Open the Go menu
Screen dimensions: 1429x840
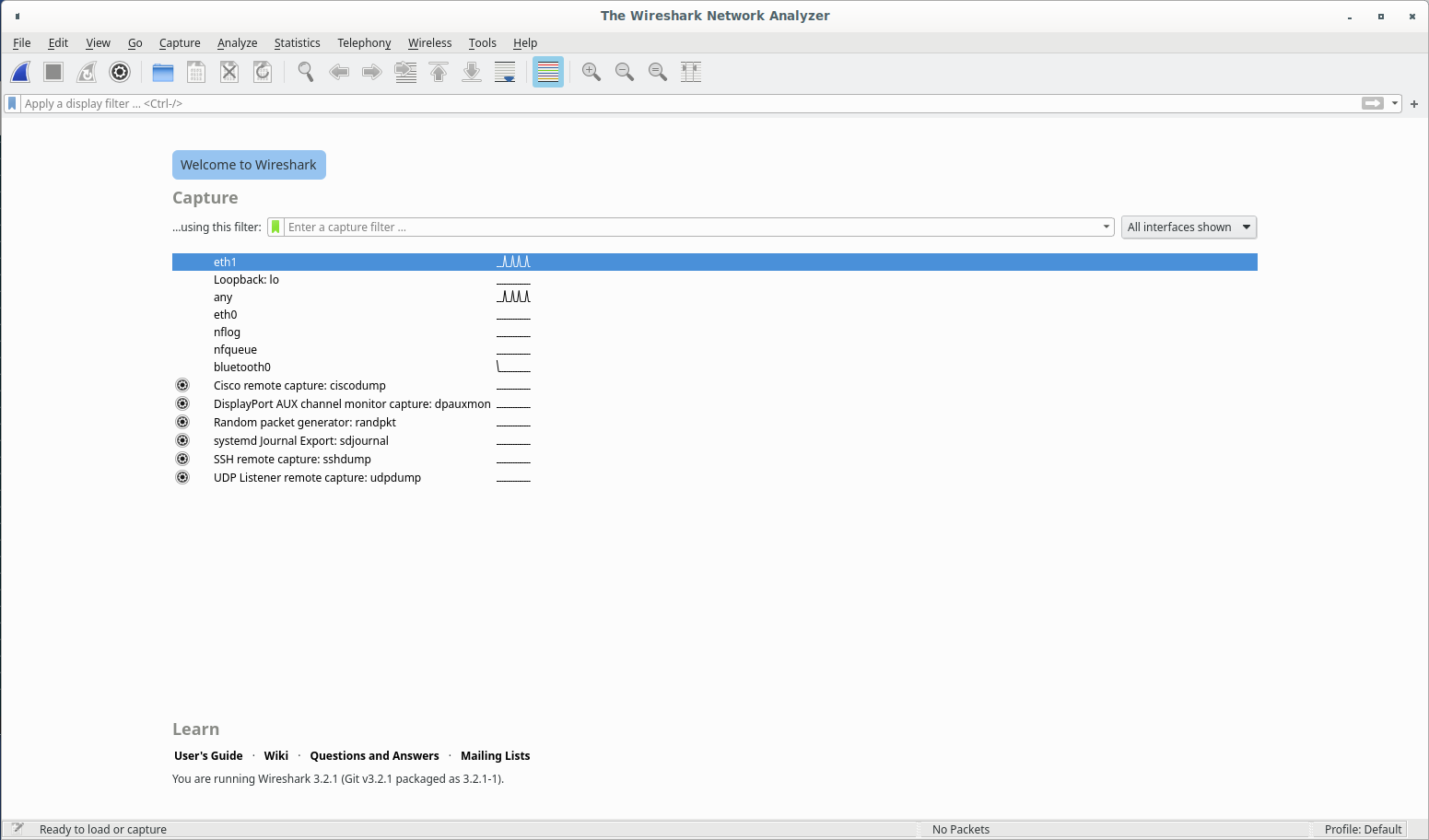tap(135, 42)
